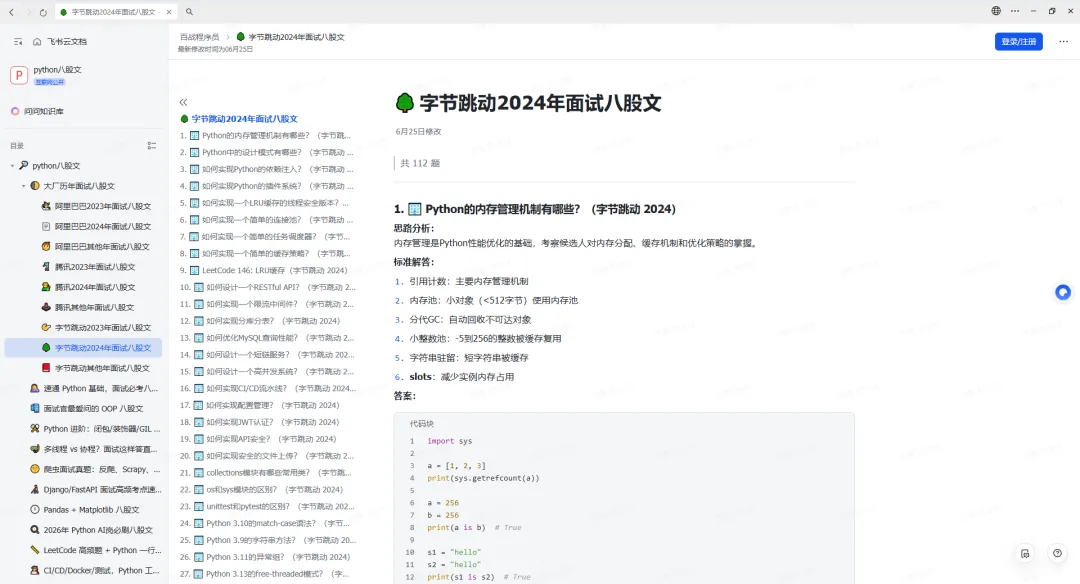Collapse the left sidebar menu icon
Screen dimensions: 1080x584
18,41
